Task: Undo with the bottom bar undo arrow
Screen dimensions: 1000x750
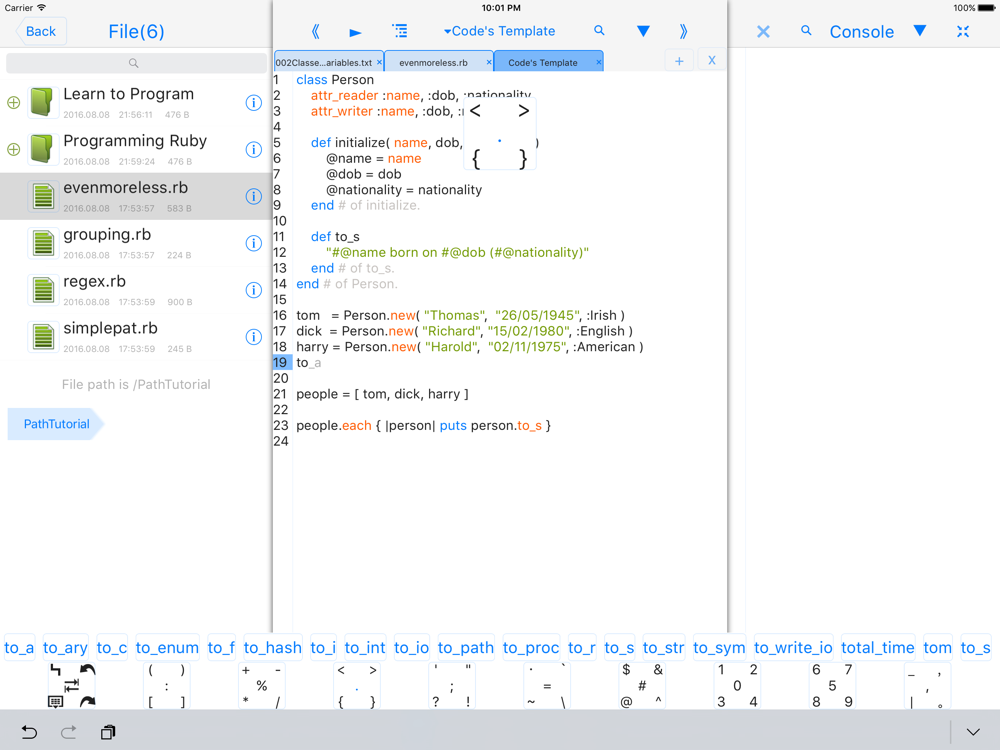Action: pos(29,732)
